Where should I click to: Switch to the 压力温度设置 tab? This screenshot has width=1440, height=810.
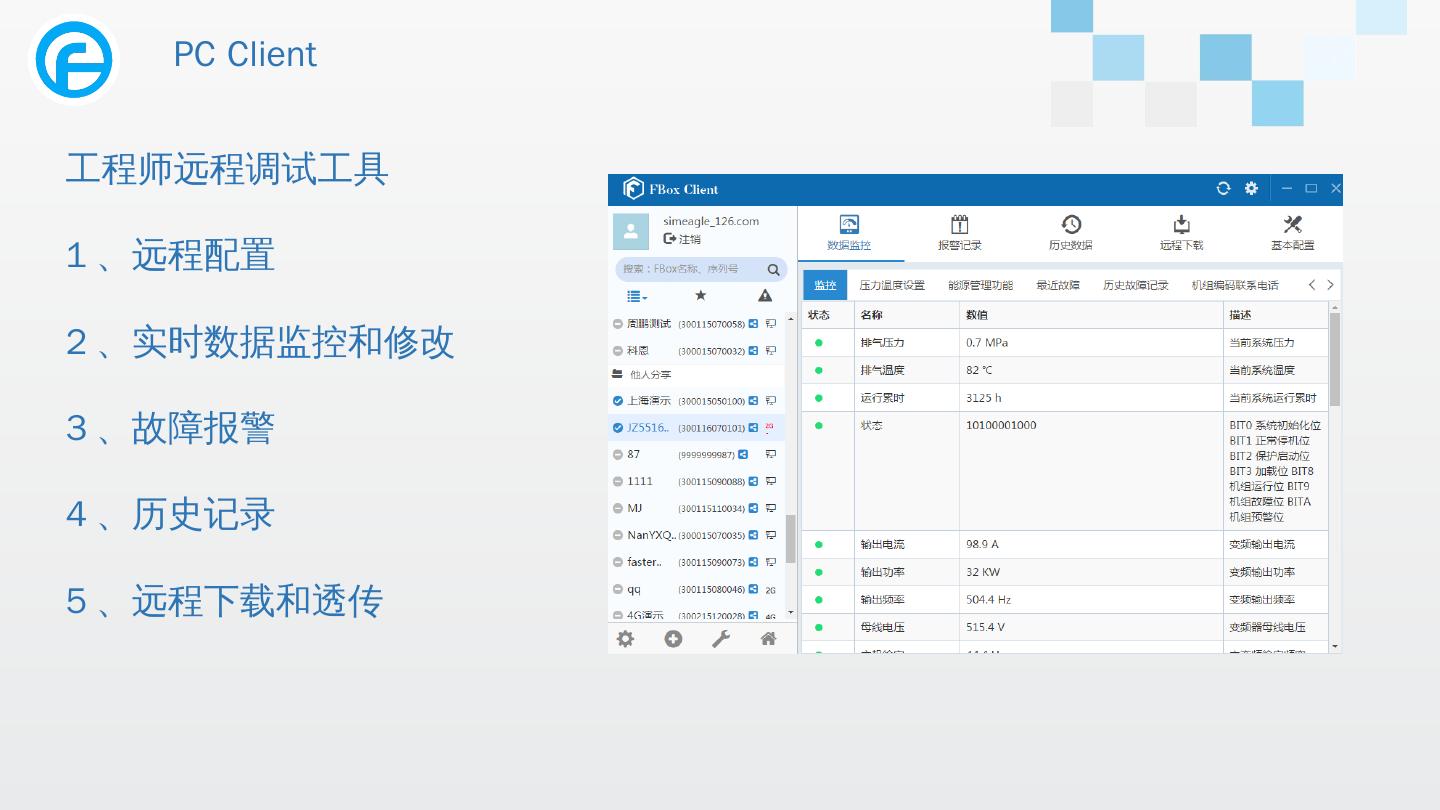click(x=892, y=286)
